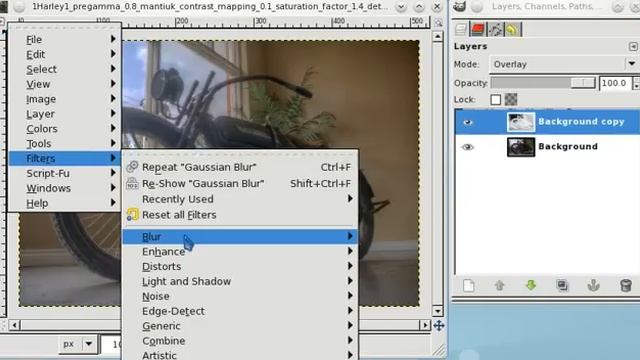Open the Windows menu
This screenshot has width=640, height=360.
tap(64, 188)
